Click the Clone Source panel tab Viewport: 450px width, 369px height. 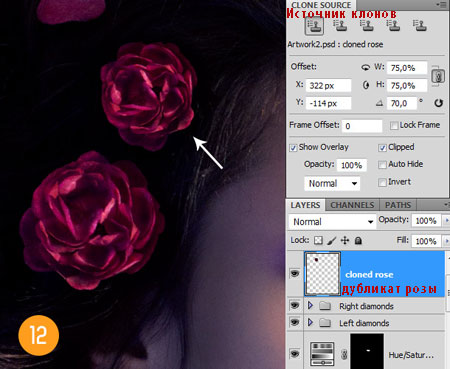pyautogui.click(x=321, y=5)
